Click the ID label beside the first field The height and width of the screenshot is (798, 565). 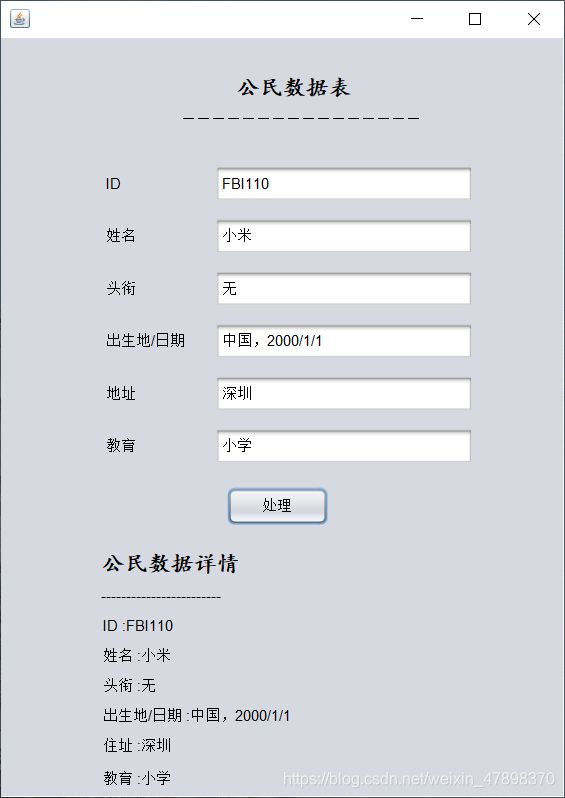[113, 184]
